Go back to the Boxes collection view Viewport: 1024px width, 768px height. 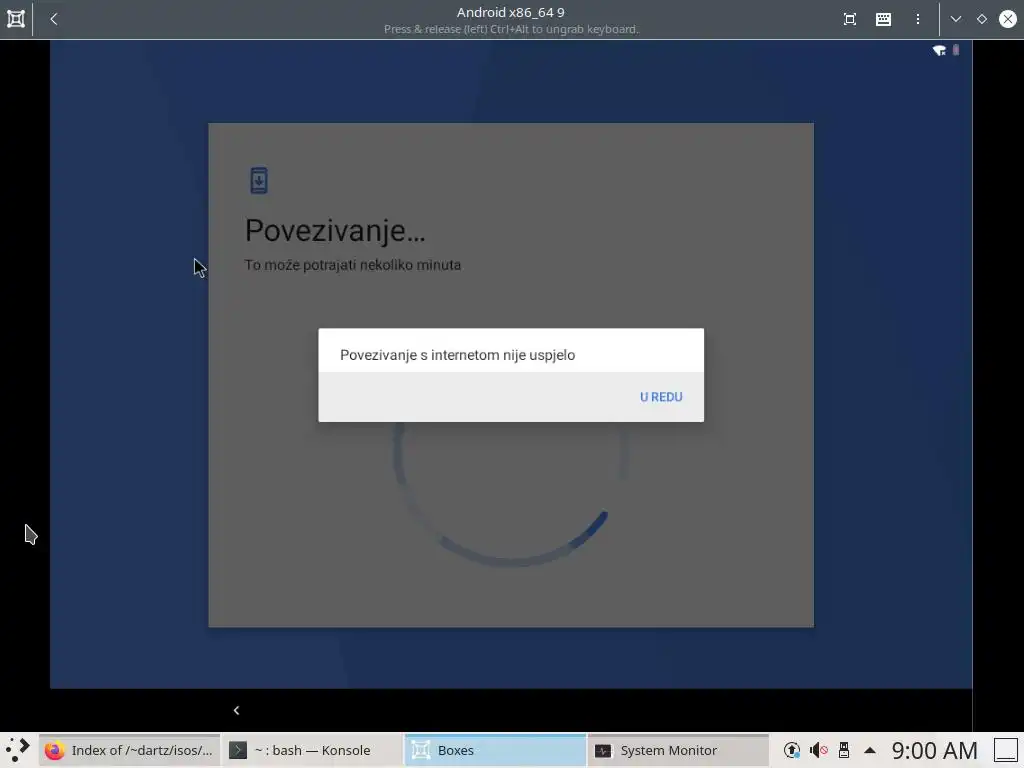pyautogui.click(x=54, y=19)
